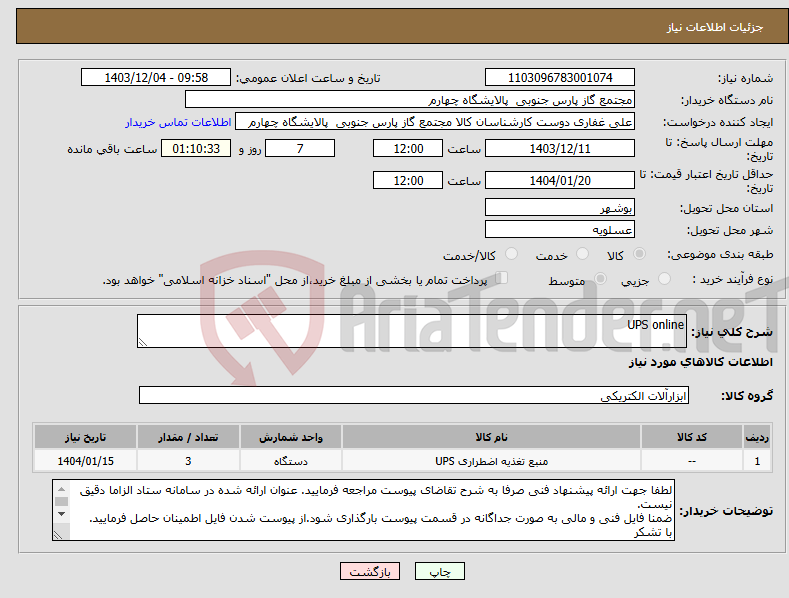789x598 pixels.
Task: Click the price validity time field 12:00
Action: pyautogui.click(x=408, y=180)
